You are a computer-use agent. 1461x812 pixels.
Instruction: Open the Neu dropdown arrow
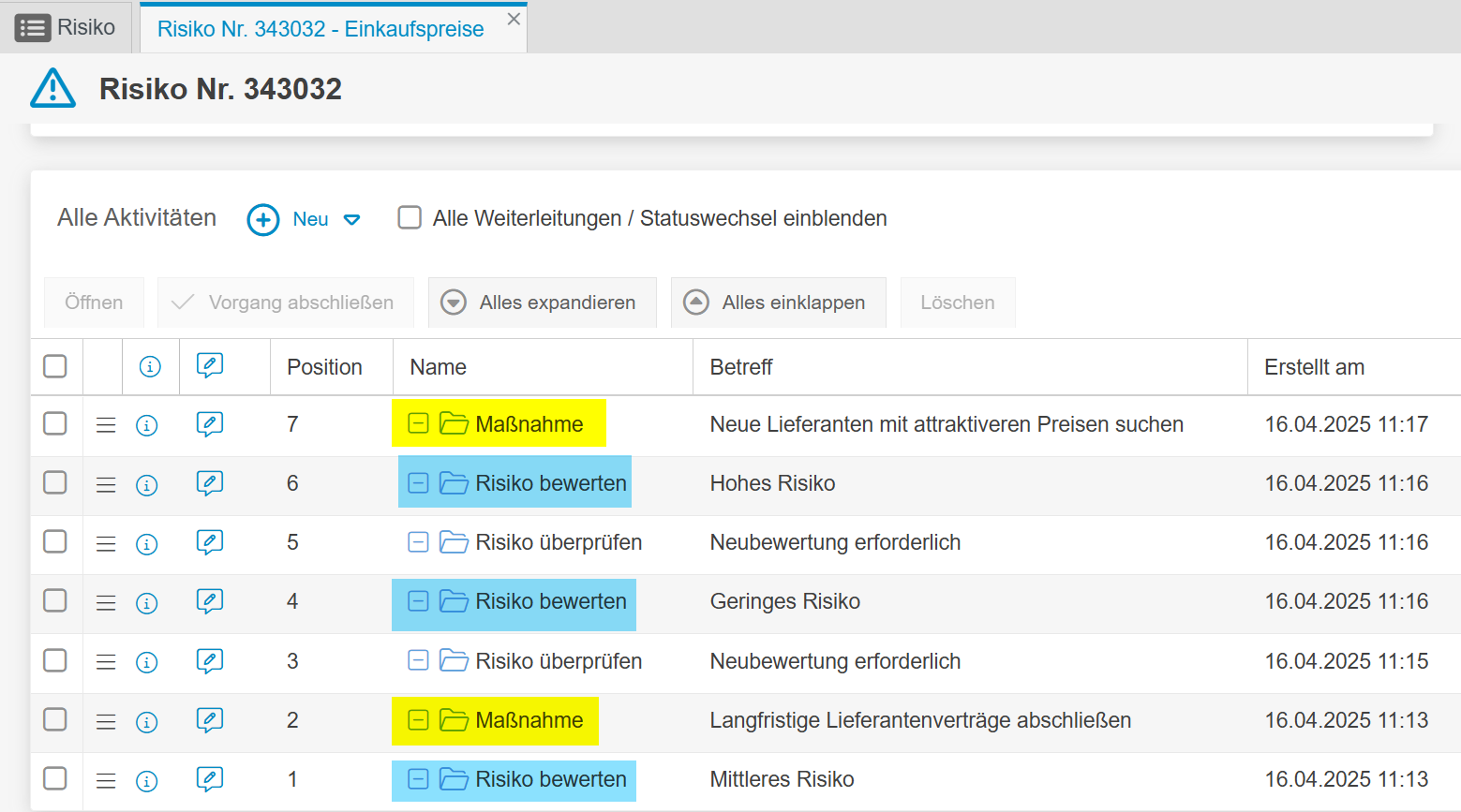[x=352, y=220]
